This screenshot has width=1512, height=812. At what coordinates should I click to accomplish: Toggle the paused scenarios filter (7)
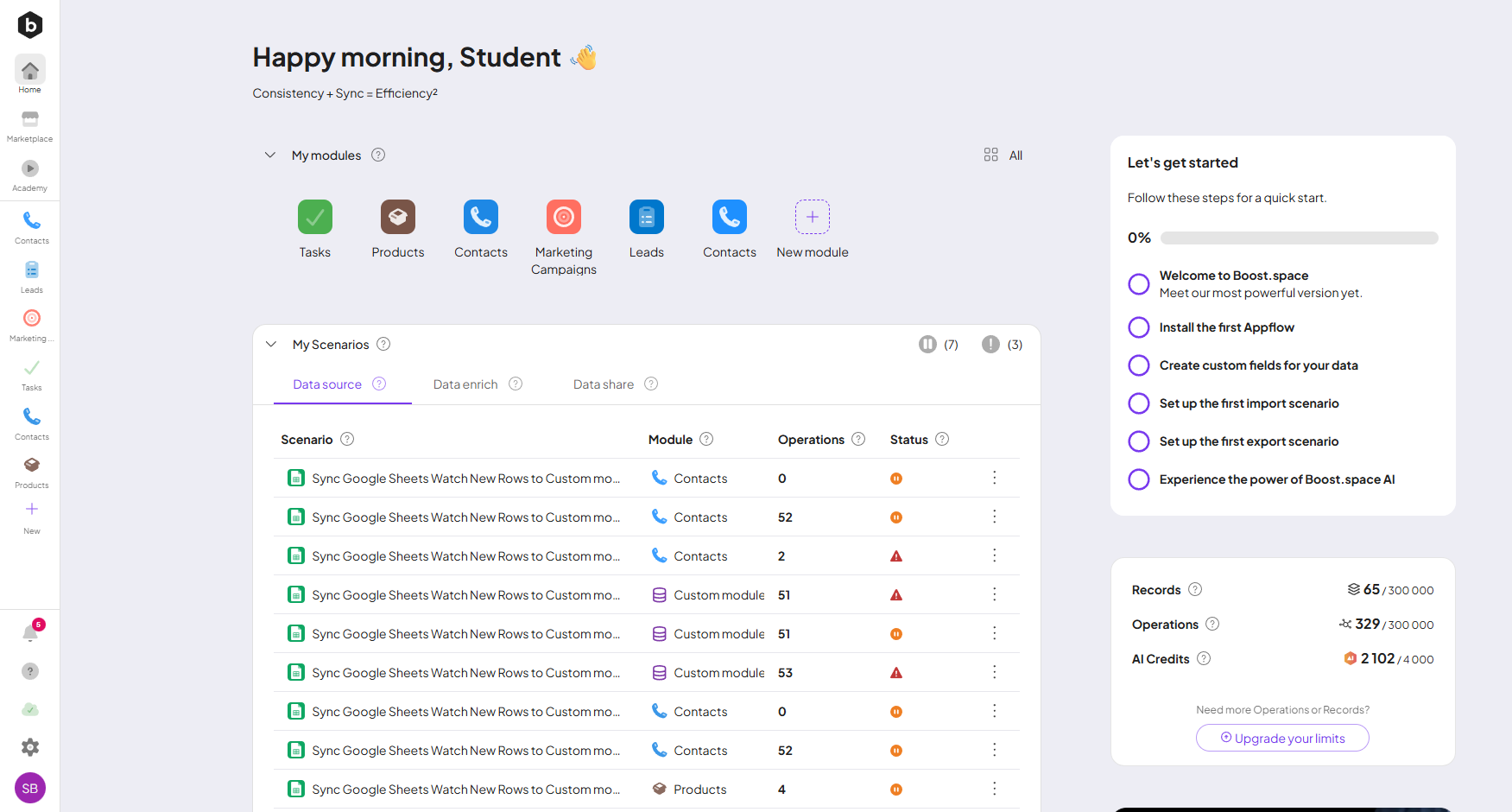click(x=927, y=345)
